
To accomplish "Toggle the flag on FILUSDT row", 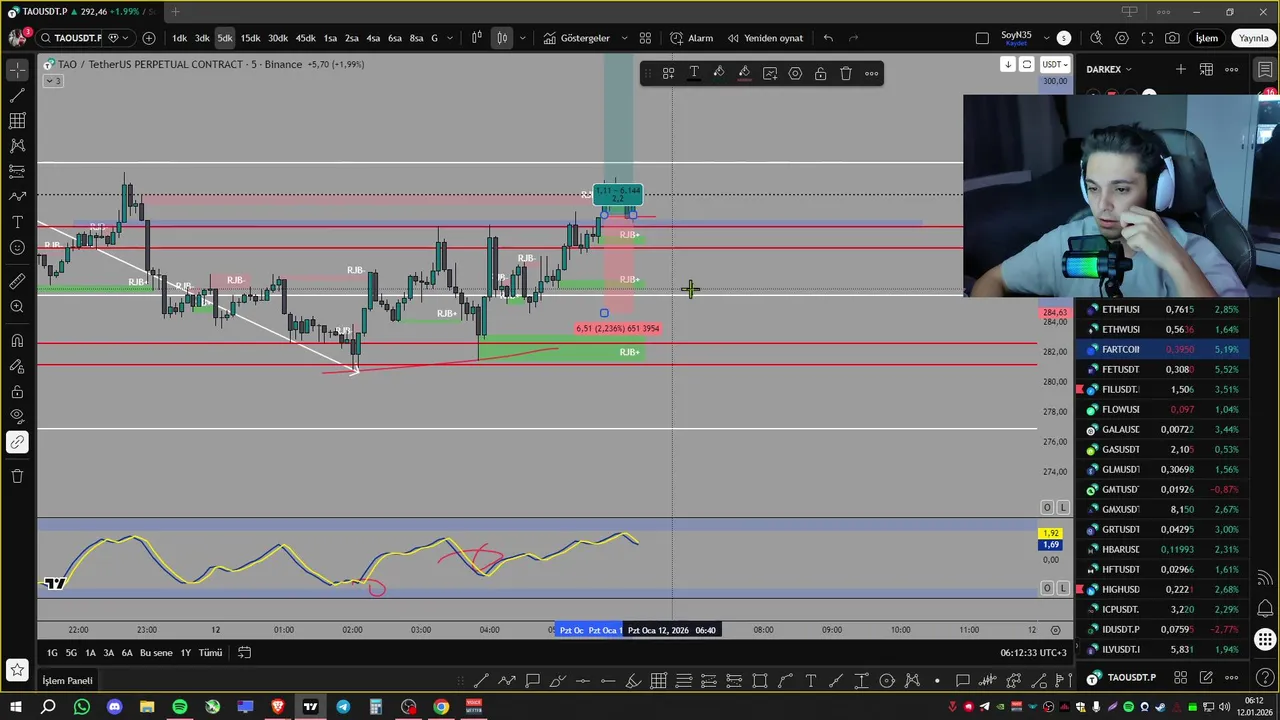I will coord(1080,389).
